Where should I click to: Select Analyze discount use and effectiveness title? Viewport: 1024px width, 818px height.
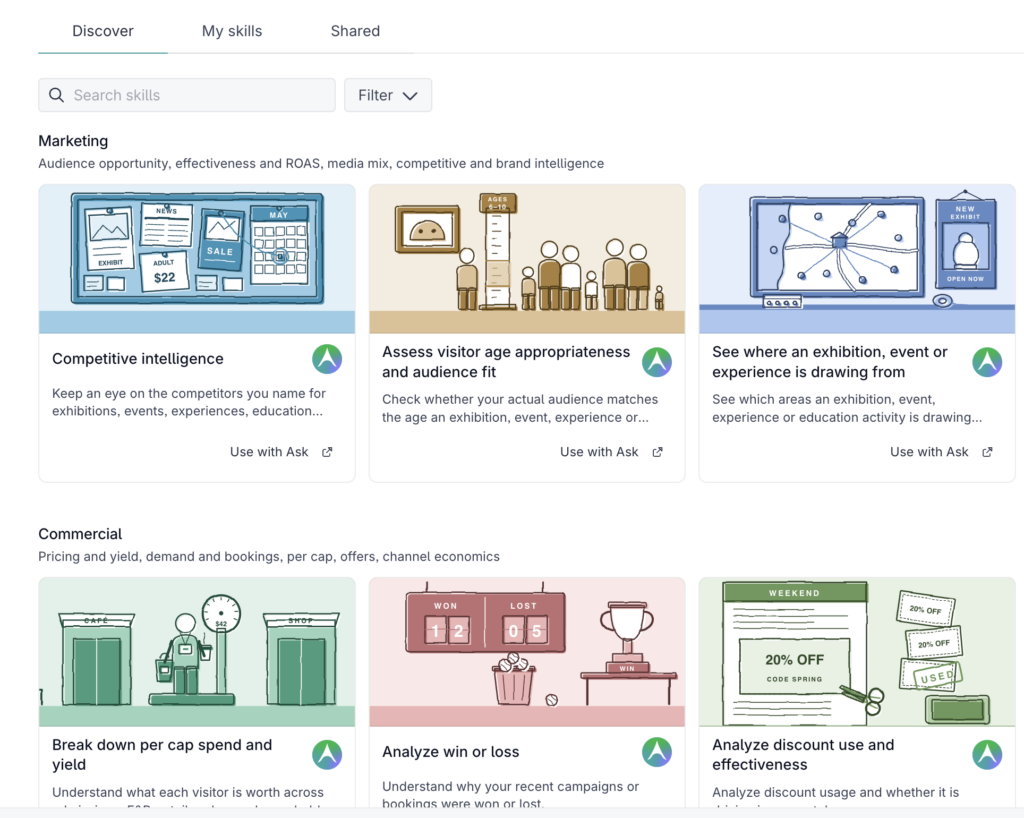click(803, 755)
